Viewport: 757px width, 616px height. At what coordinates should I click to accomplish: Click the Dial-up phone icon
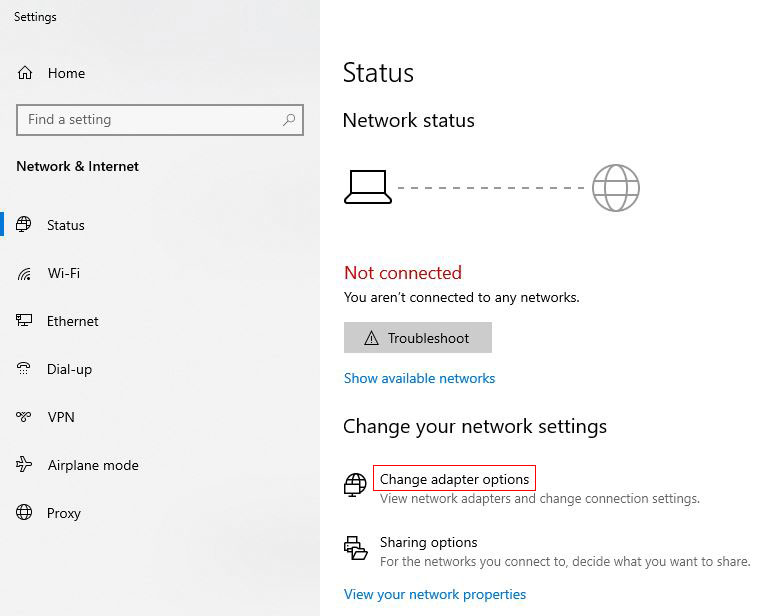point(24,369)
